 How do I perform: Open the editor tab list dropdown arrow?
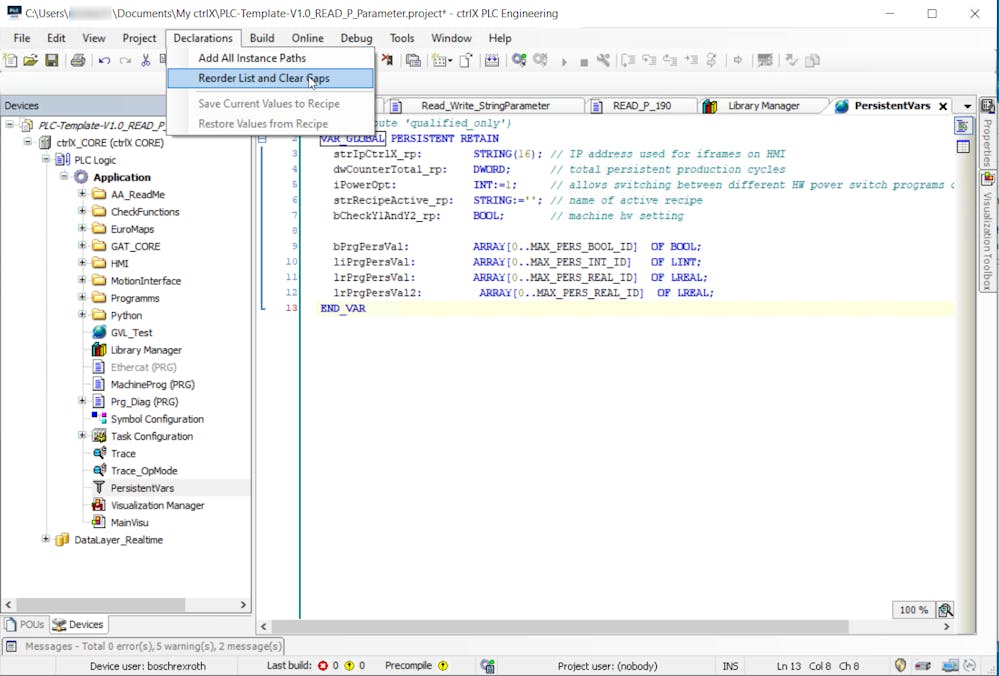pyautogui.click(x=967, y=106)
